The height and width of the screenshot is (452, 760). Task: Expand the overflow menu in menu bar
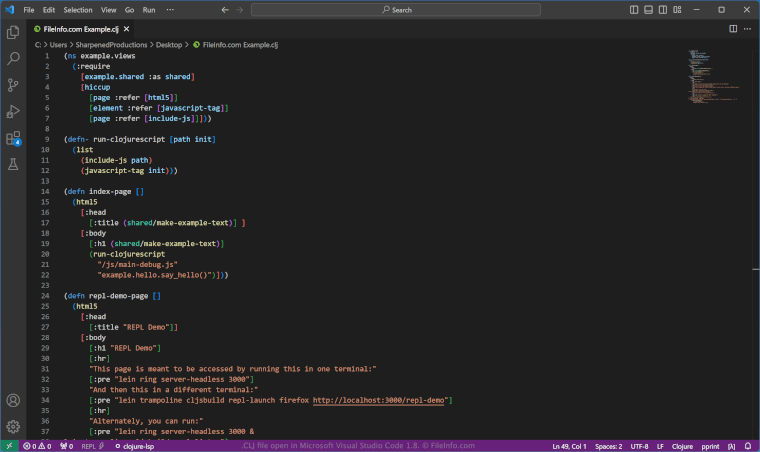pos(169,9)
